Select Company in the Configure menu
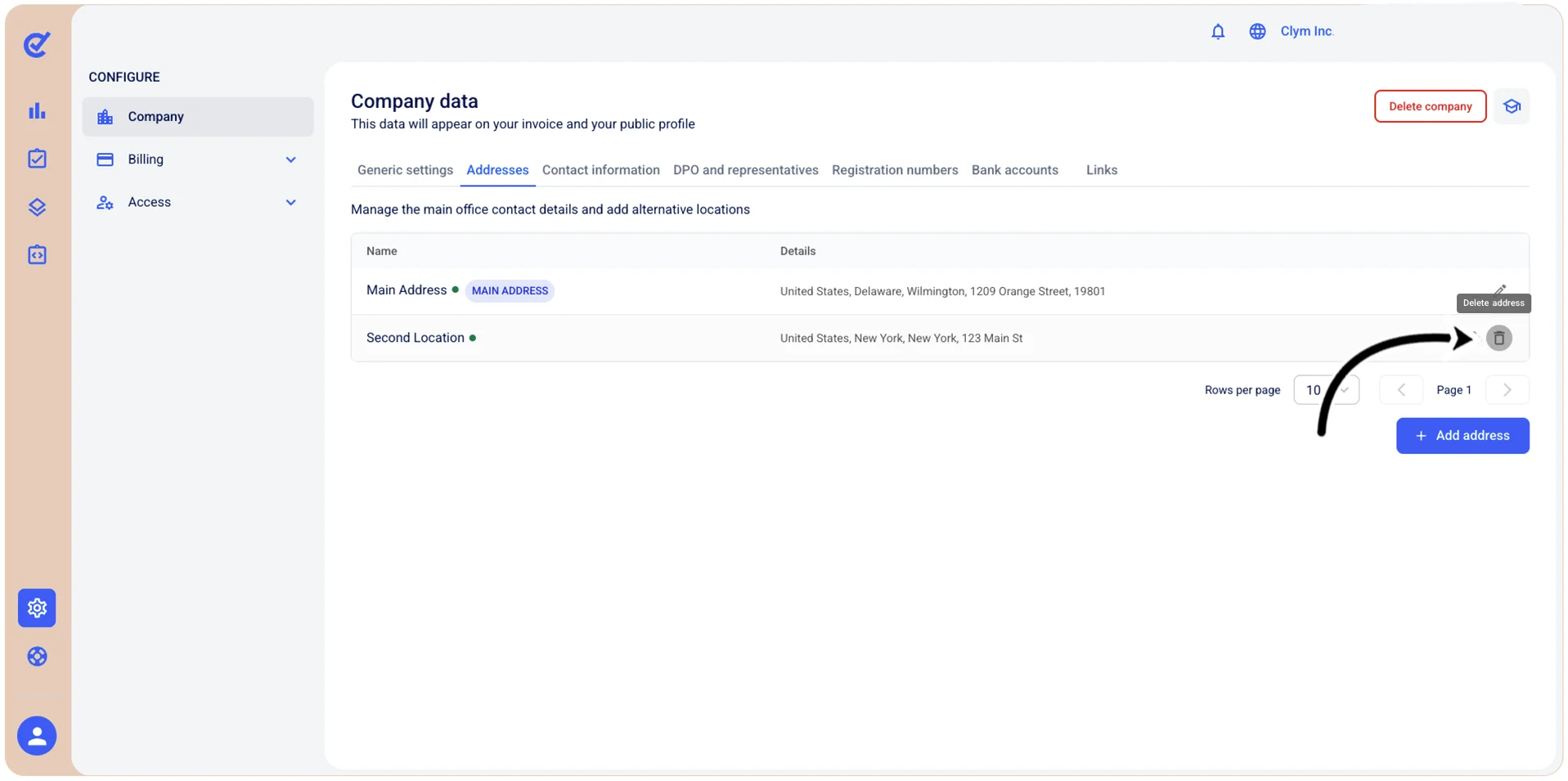1568x781 pixels. (198, 117)
